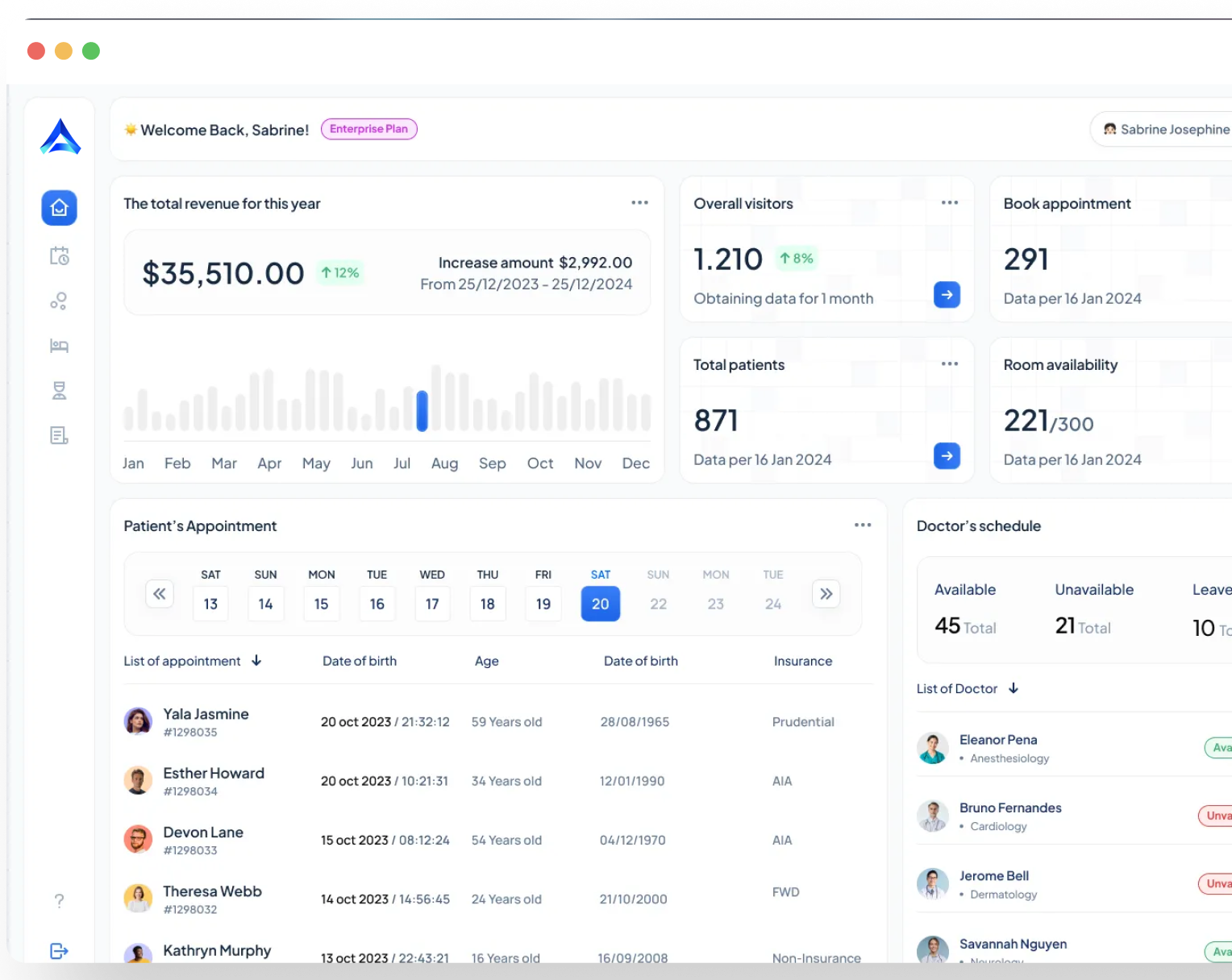Click the help question mark icon
Screen dimensions: 1232x980
tap(59, 901)
